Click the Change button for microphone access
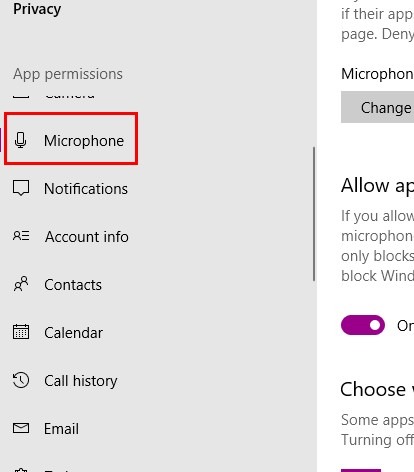 [x=377, y=107]
